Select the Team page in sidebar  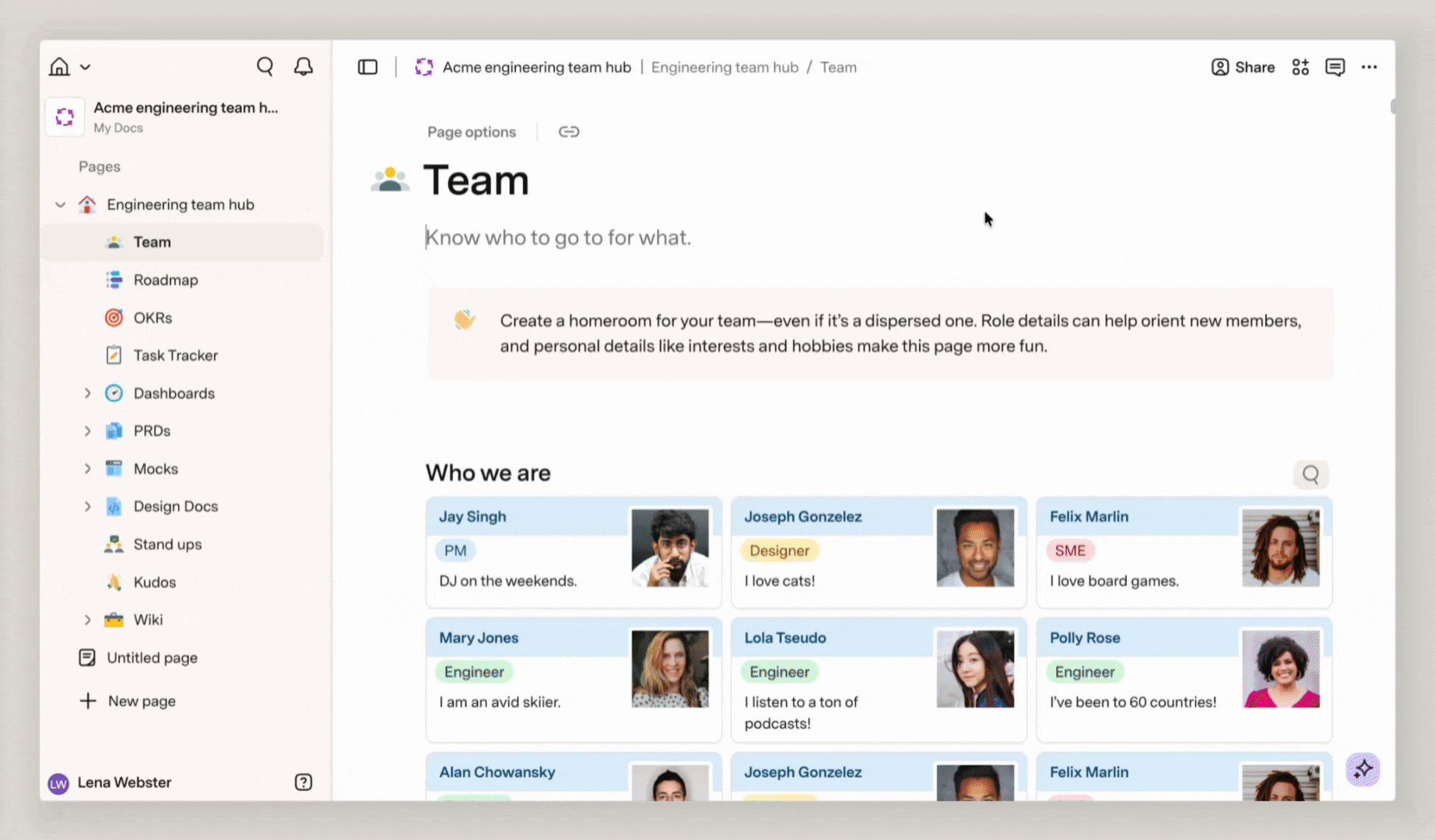[x=182, y=242]
